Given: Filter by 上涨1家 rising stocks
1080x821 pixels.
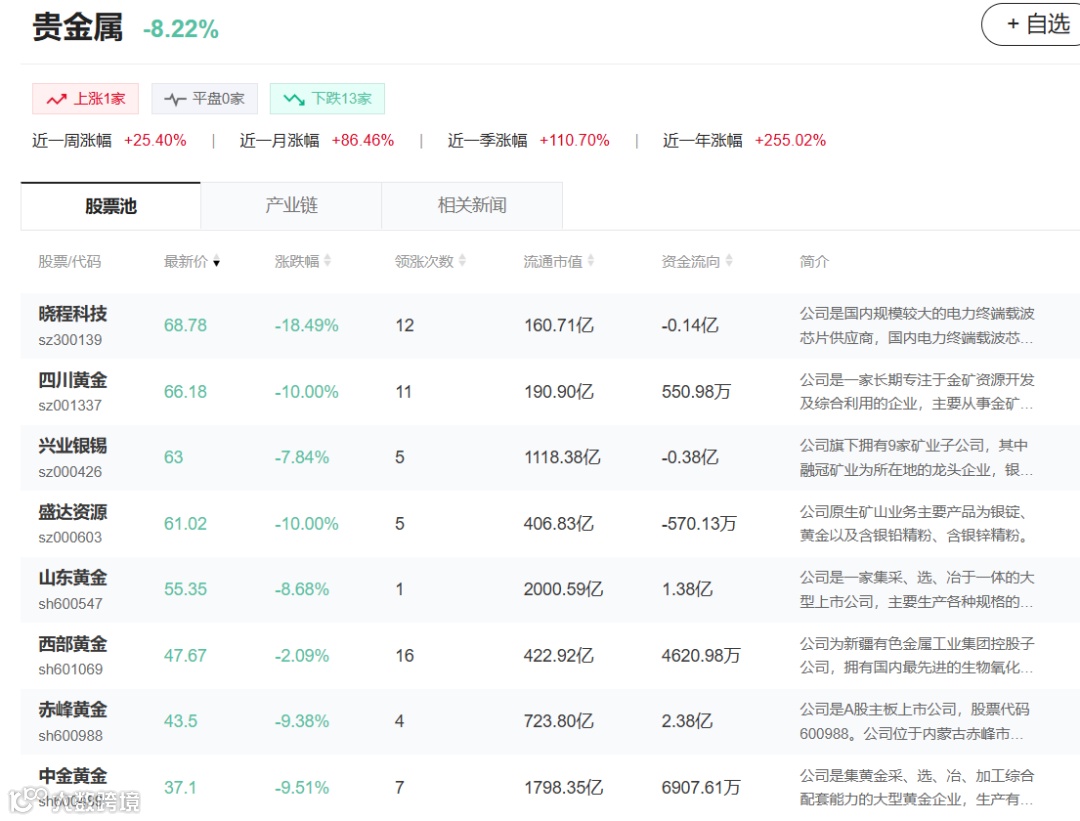Looking at the screenshot, I should coord(85,98).
